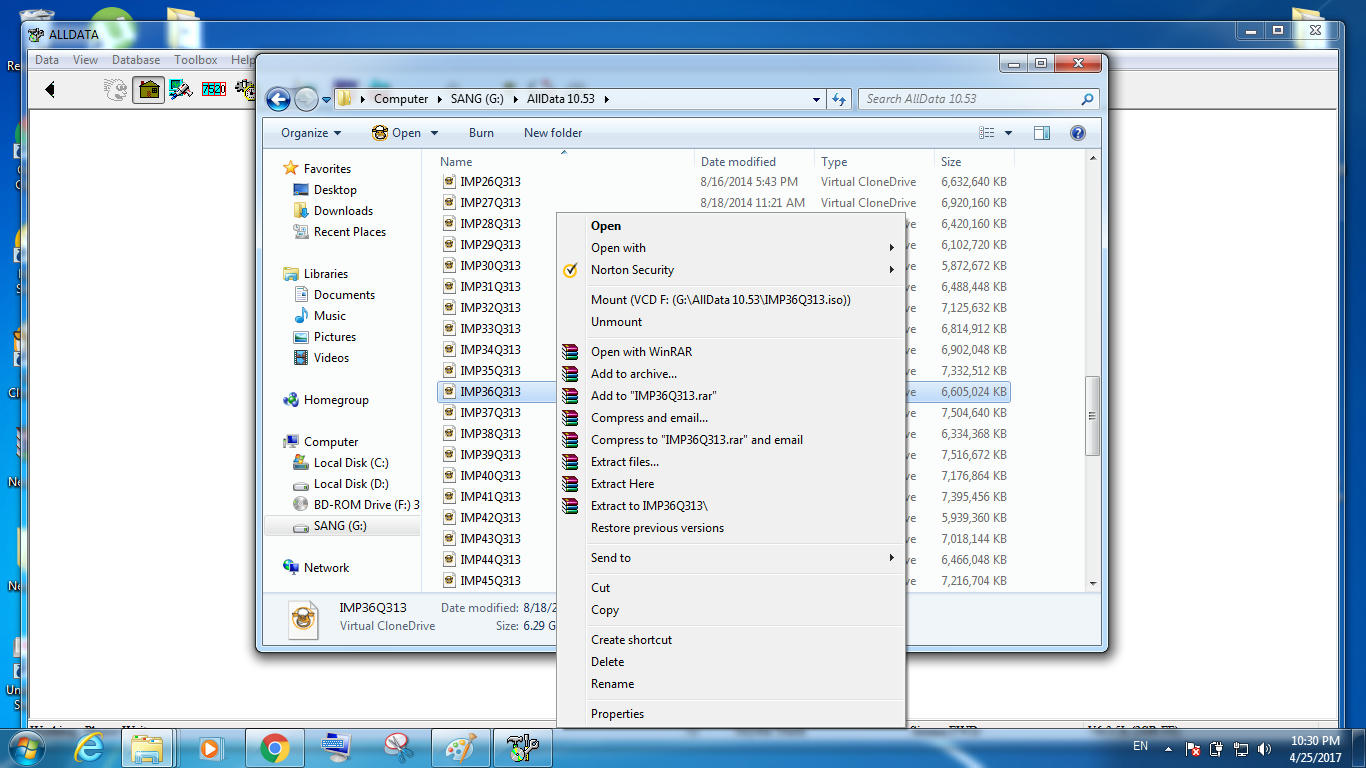Click the ALLDATA taskbar icon
This screenshot has height=768, width=1366.
click(522, 747)
